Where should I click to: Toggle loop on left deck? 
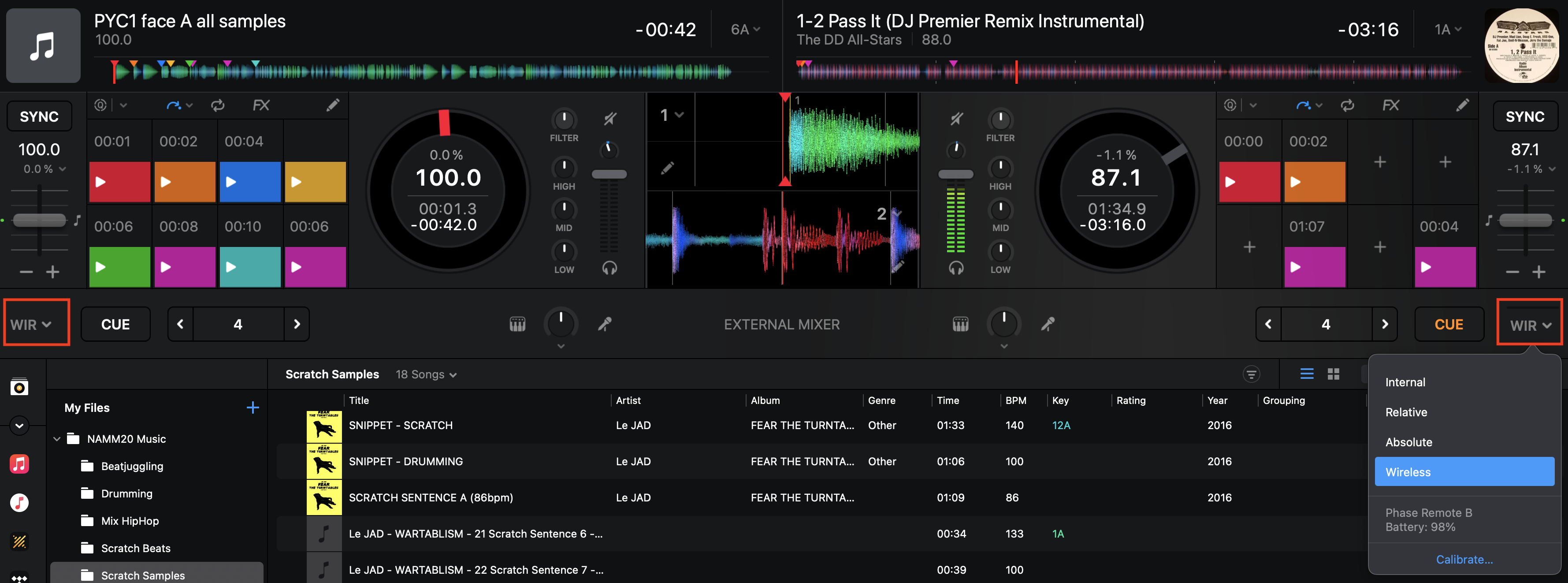click(217, 105)
